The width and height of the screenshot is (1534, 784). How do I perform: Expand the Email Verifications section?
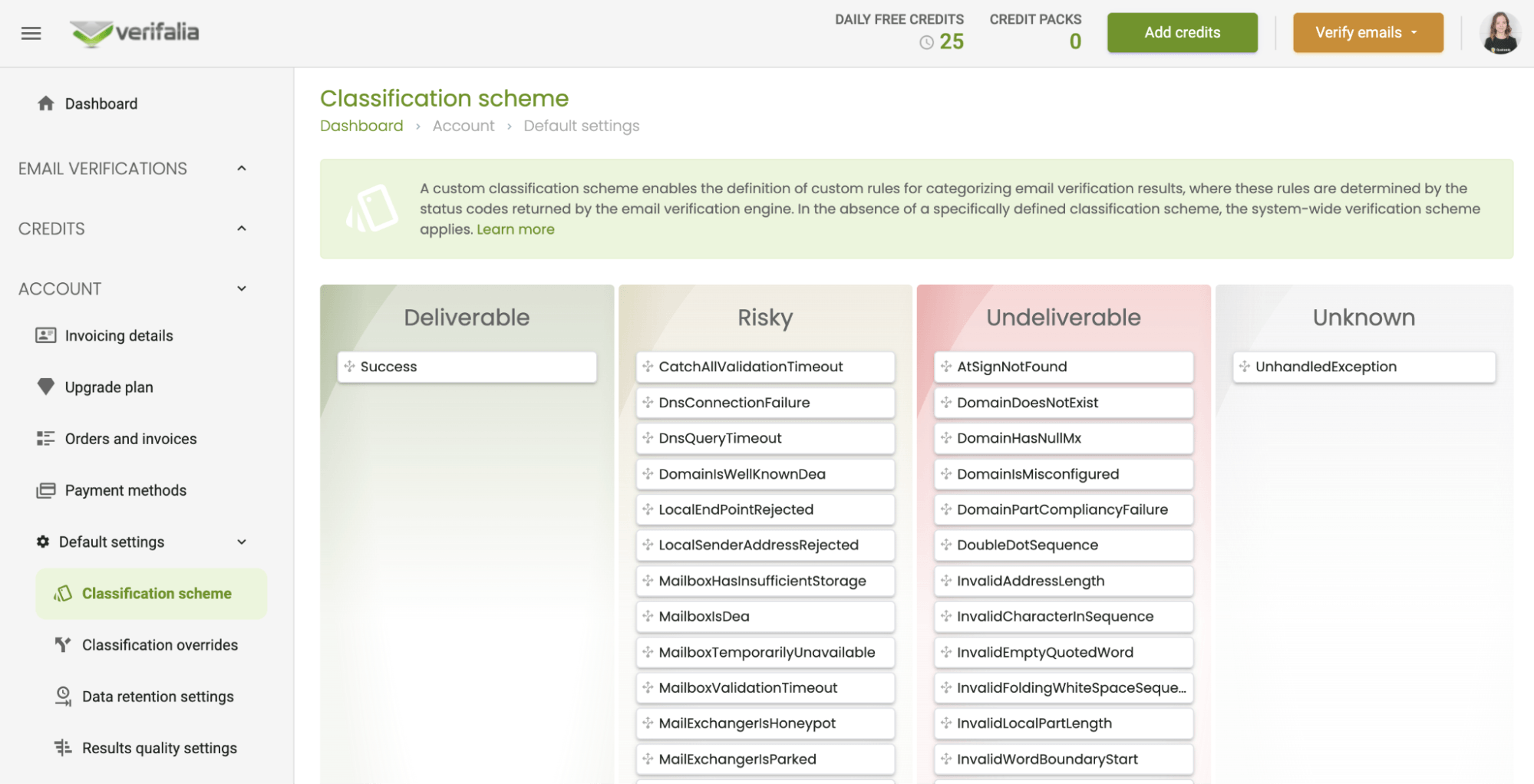coord(242,168)
